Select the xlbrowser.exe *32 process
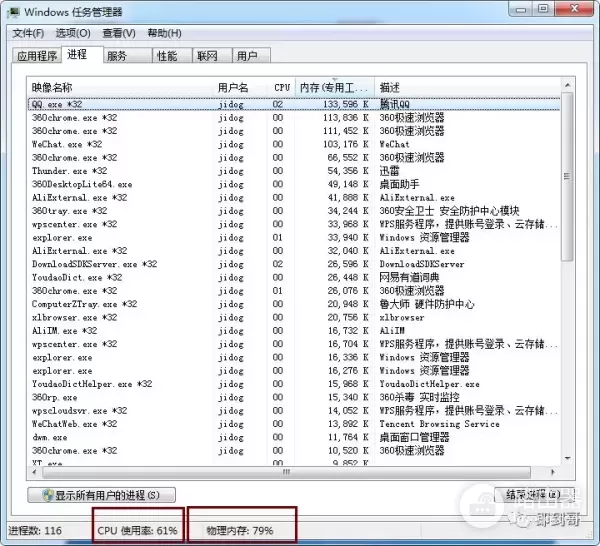The width and height of the screenshot is (600, 546). [294, 317]
